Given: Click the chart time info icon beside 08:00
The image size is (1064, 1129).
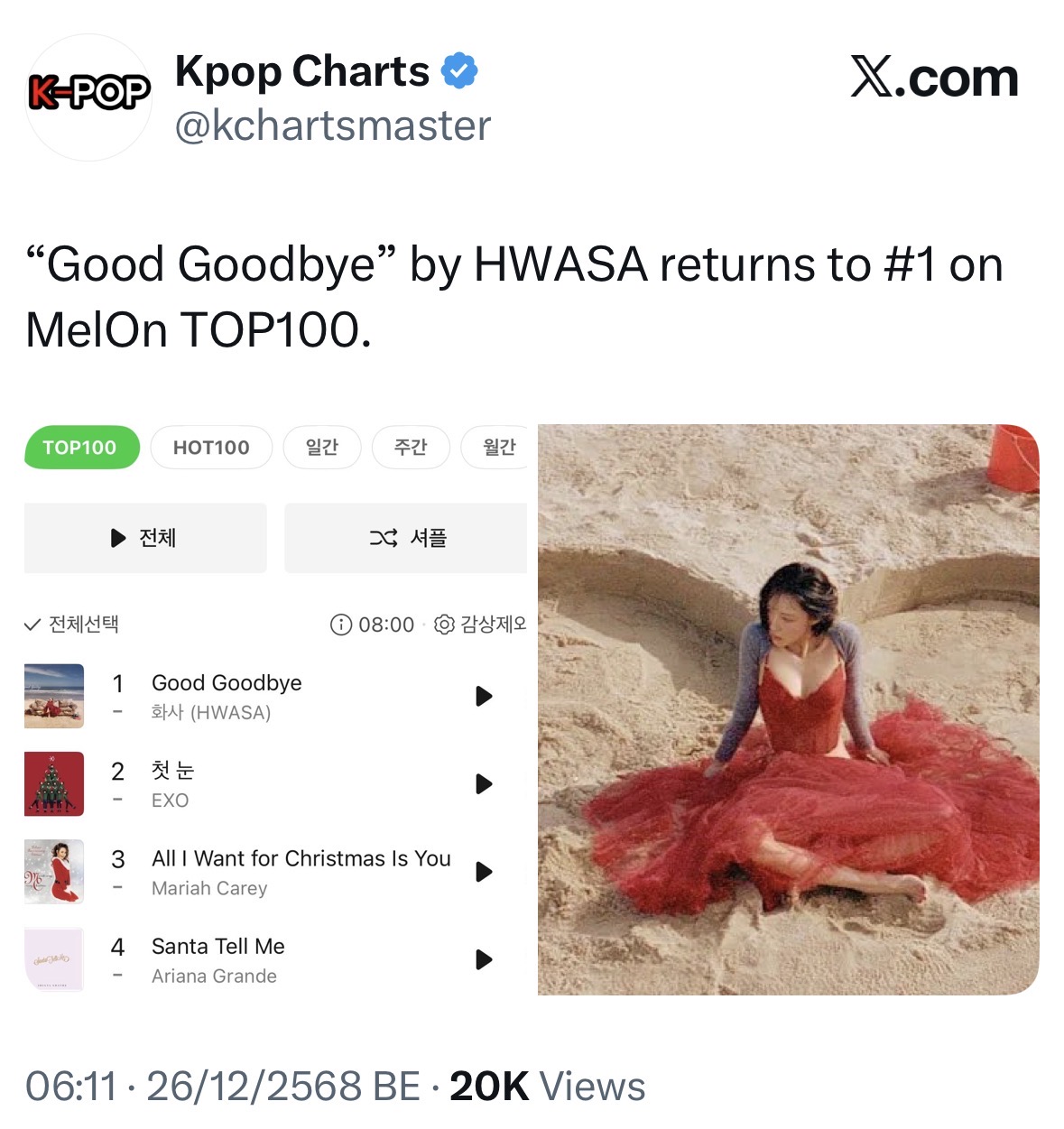Looking at the screenshot, I should [341, 625].
